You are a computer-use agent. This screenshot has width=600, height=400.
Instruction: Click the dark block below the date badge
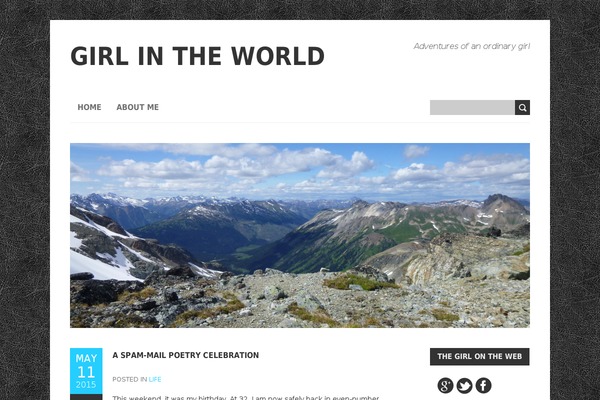86,397
